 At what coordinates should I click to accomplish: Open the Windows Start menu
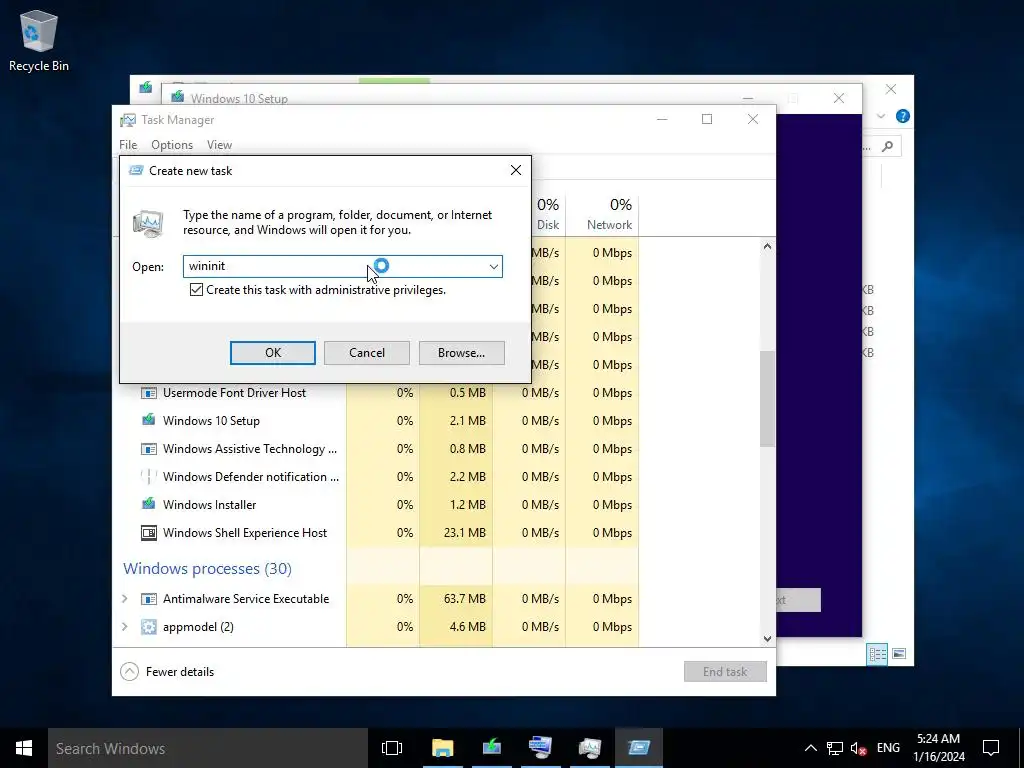coord(24,748)
